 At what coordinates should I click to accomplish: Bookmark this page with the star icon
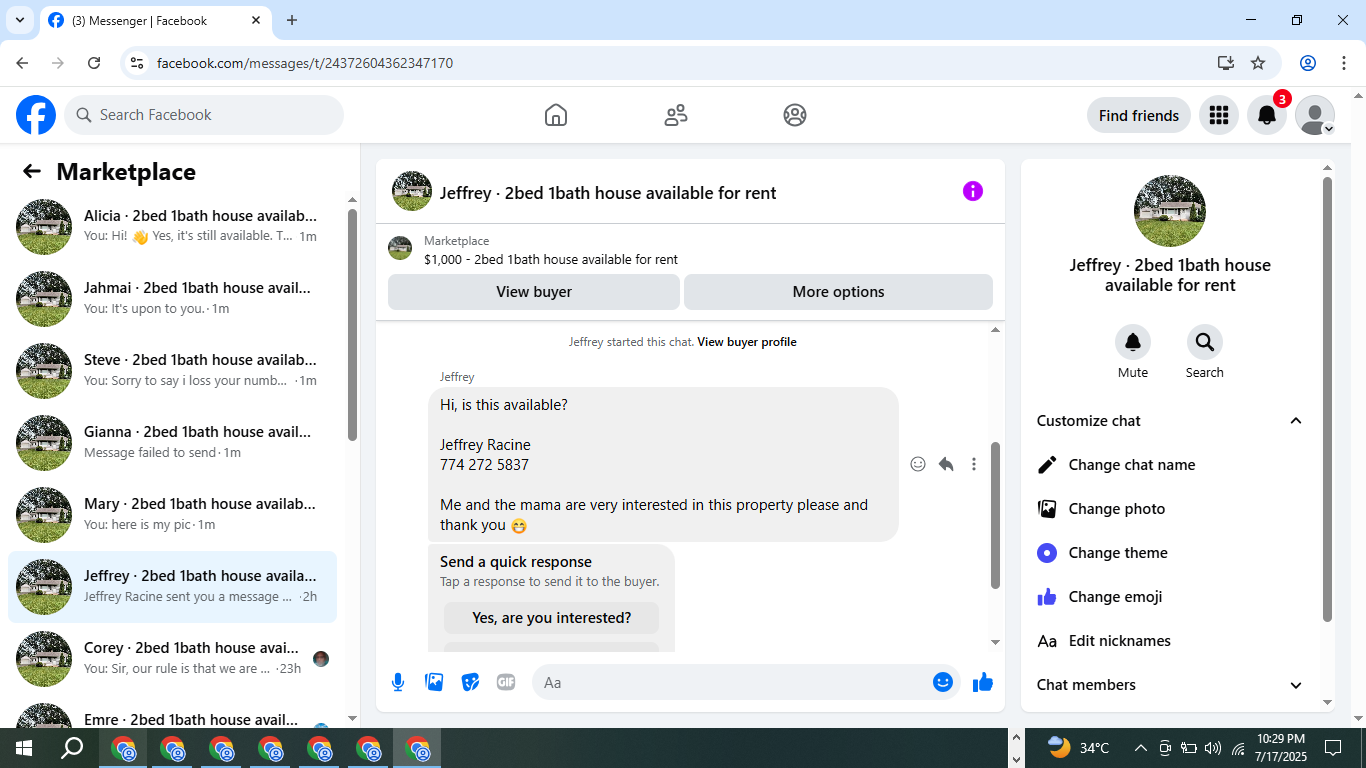point(1258,63)
